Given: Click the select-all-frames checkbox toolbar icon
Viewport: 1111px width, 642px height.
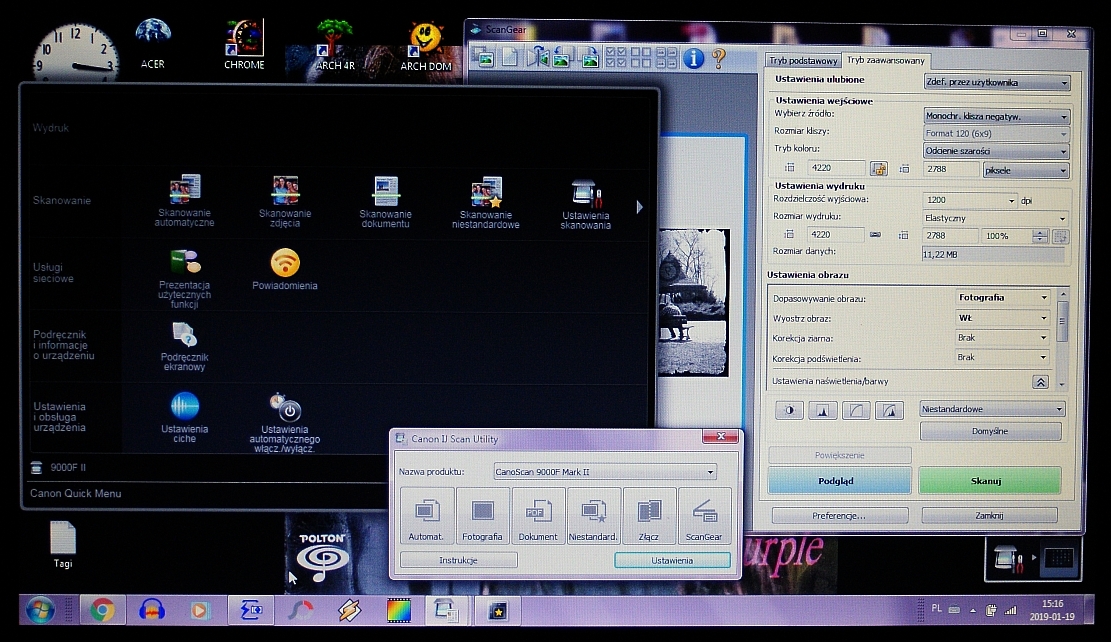Looking at the screenshot, I should tap(616, 57).
